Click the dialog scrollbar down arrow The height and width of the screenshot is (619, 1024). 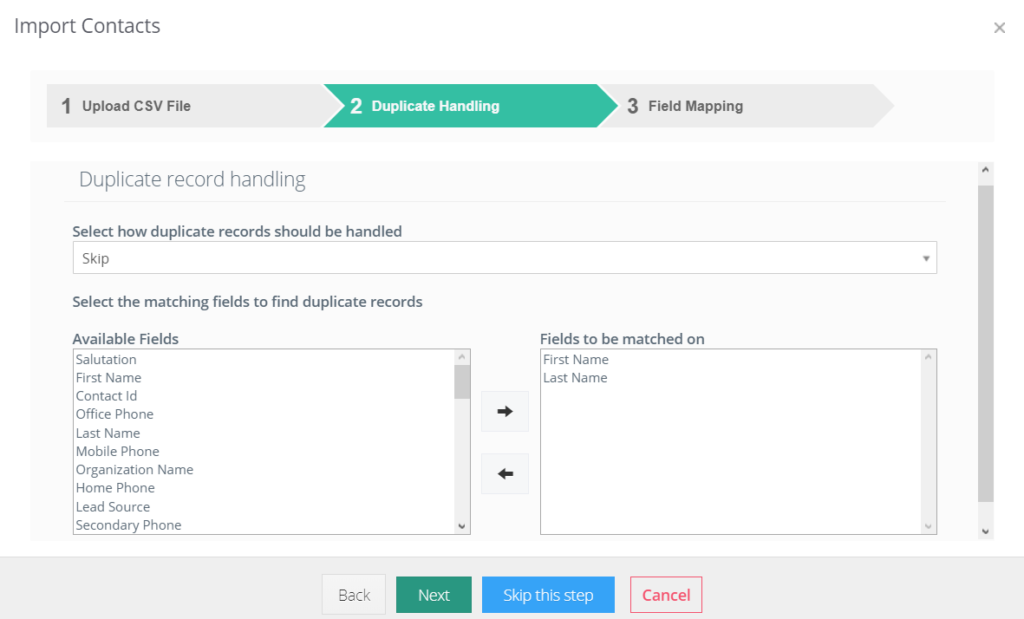(x=985, y=532)
